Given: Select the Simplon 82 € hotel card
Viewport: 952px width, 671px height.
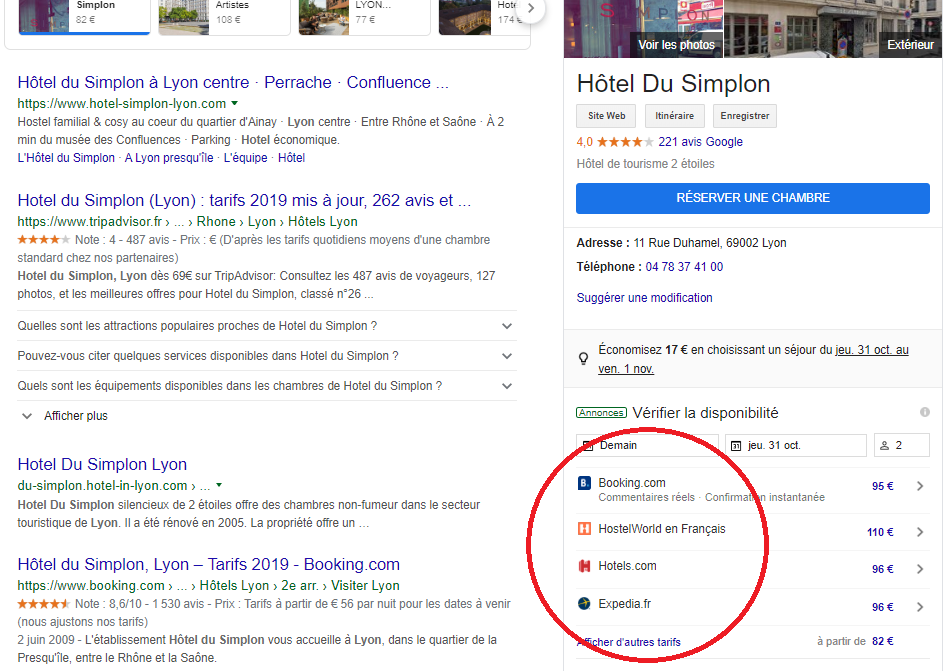Looking at the screenshot, I should (x=84, y=16).
